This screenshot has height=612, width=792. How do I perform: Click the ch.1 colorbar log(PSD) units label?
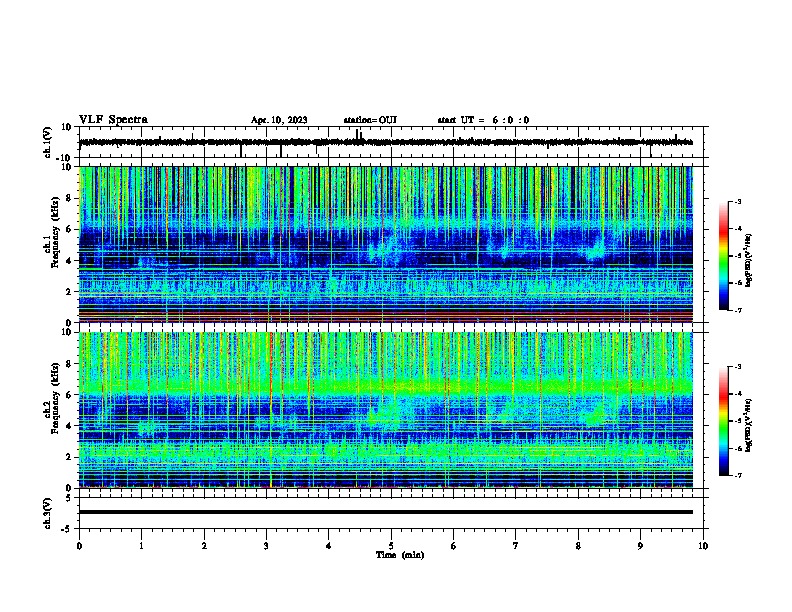tap(749, 260)
